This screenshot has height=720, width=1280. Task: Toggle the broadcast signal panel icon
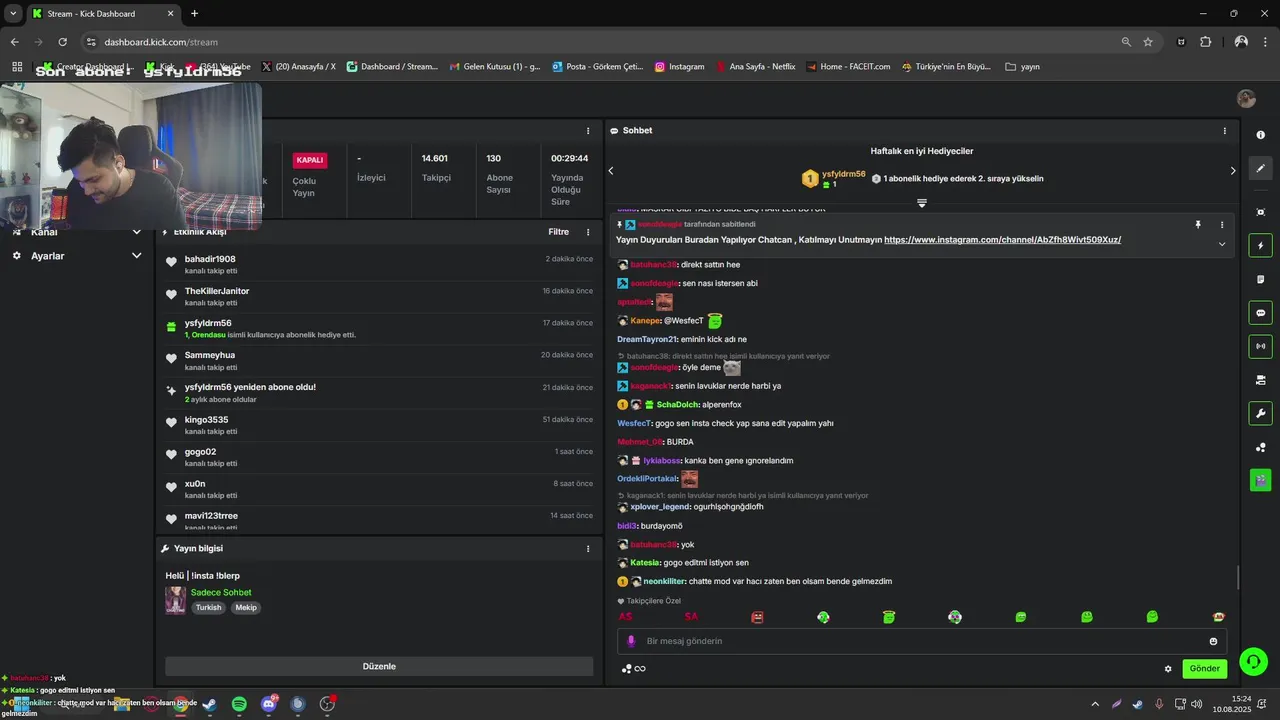1260,346
